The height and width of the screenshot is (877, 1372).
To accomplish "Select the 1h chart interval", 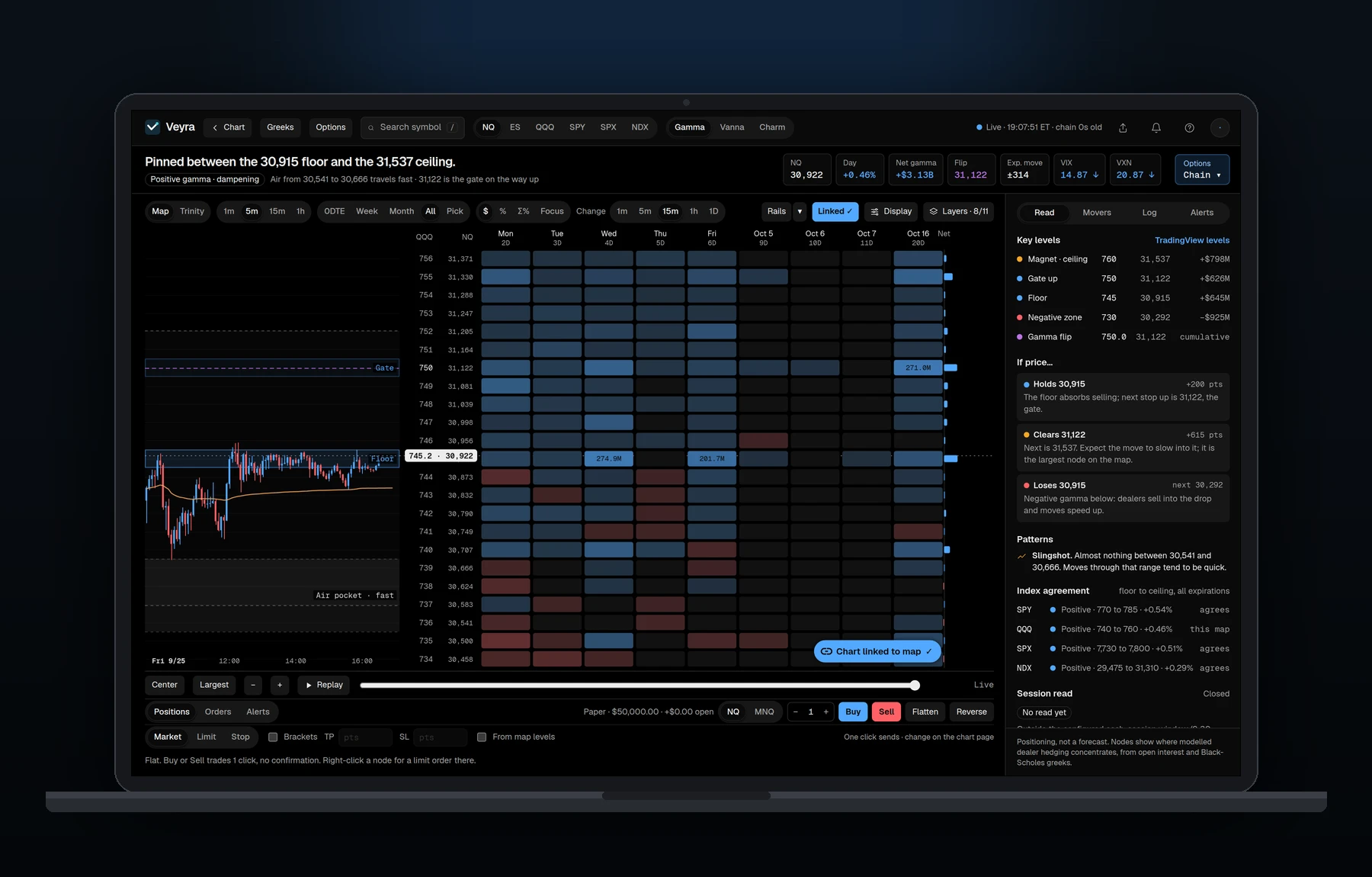I will coord(300,211).
